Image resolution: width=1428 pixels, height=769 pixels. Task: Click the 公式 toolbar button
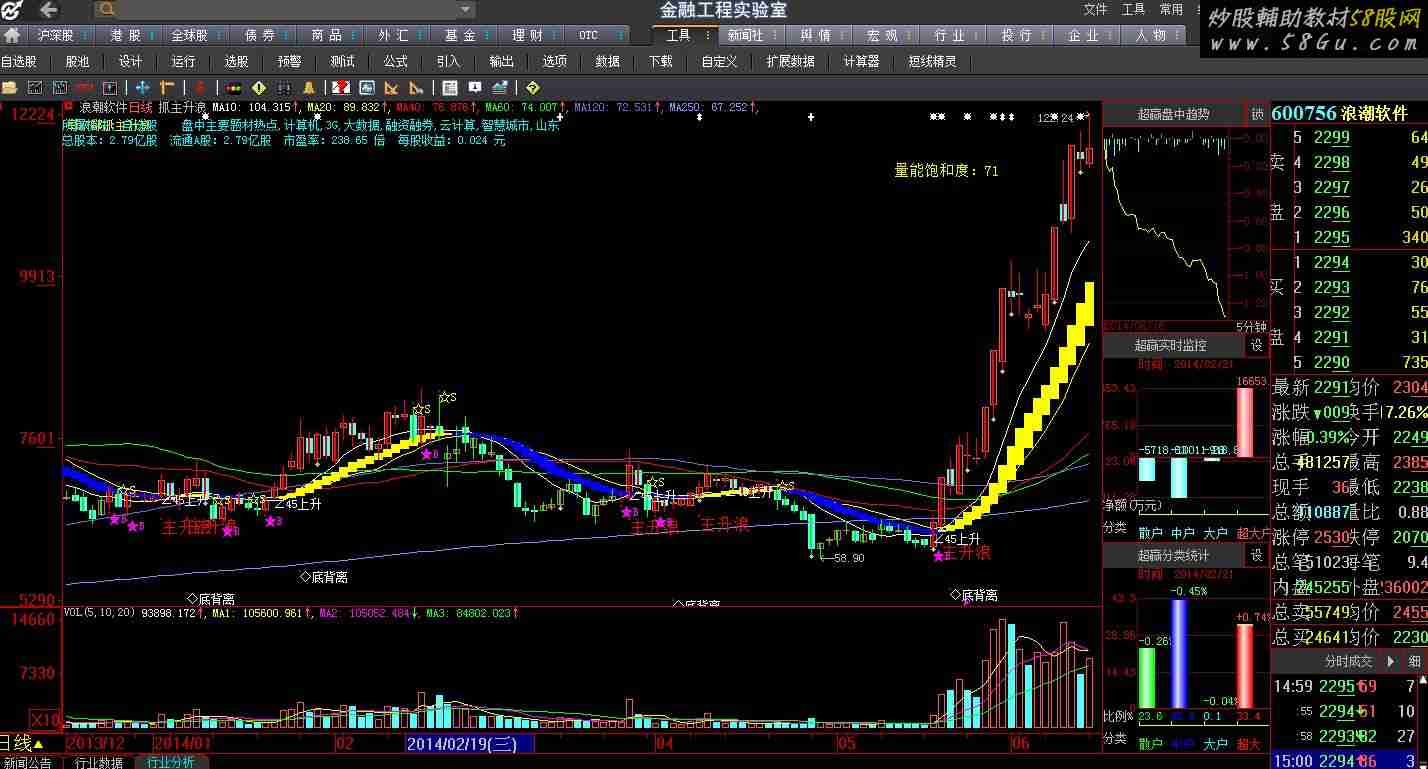395,61
